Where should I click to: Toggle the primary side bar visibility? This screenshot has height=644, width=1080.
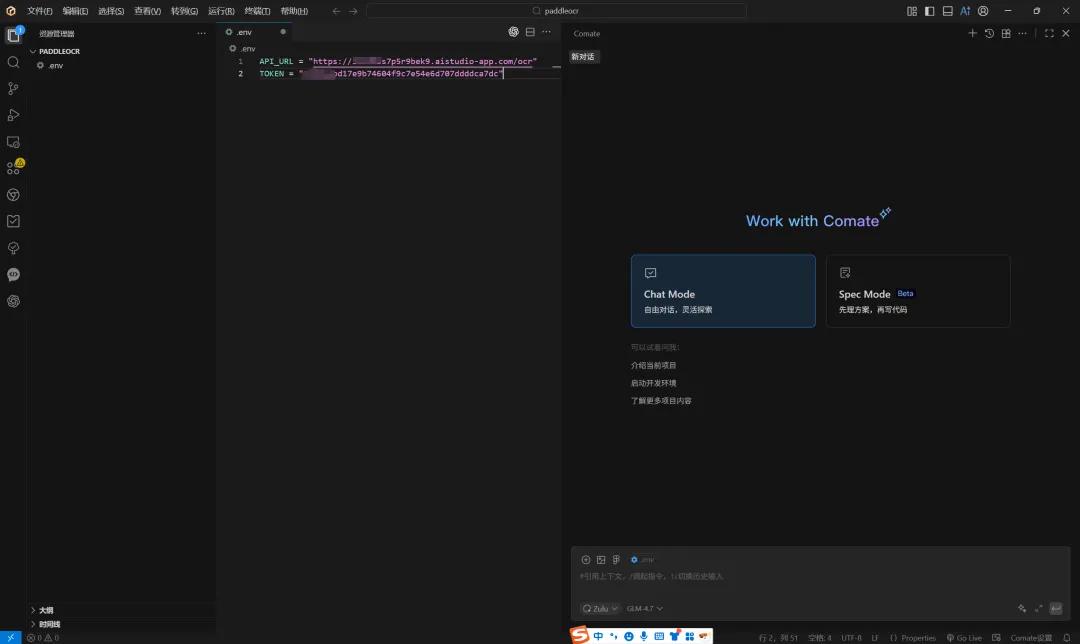(x=929, y=11)
